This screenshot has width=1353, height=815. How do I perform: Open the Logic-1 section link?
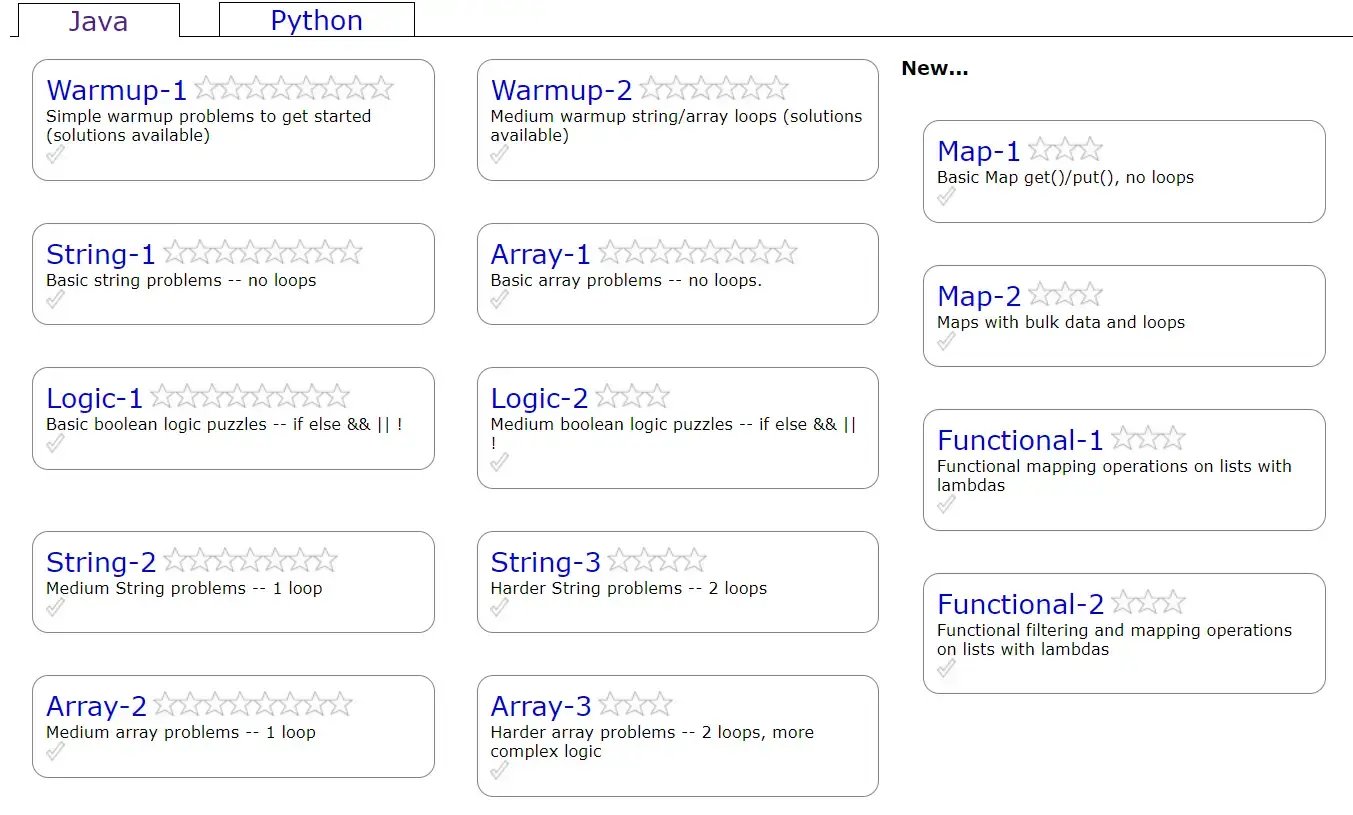95,398
